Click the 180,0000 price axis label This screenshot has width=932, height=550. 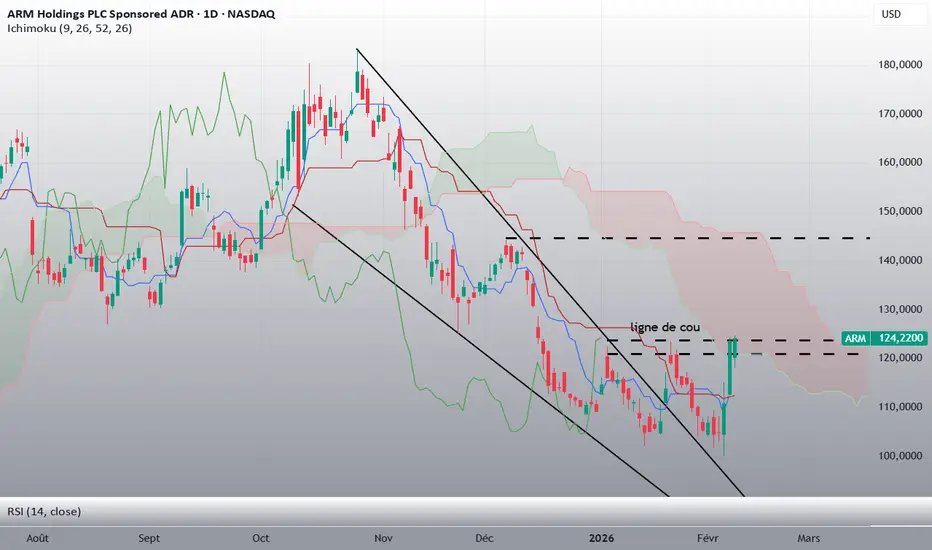coord(900,64)
